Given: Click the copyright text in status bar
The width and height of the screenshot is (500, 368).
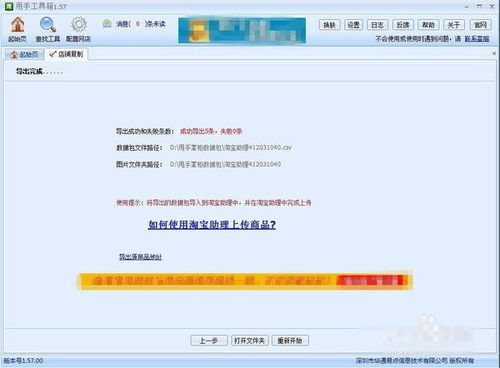Looking at the screenshot, I should pyautogui.click(x=414, y=361).
